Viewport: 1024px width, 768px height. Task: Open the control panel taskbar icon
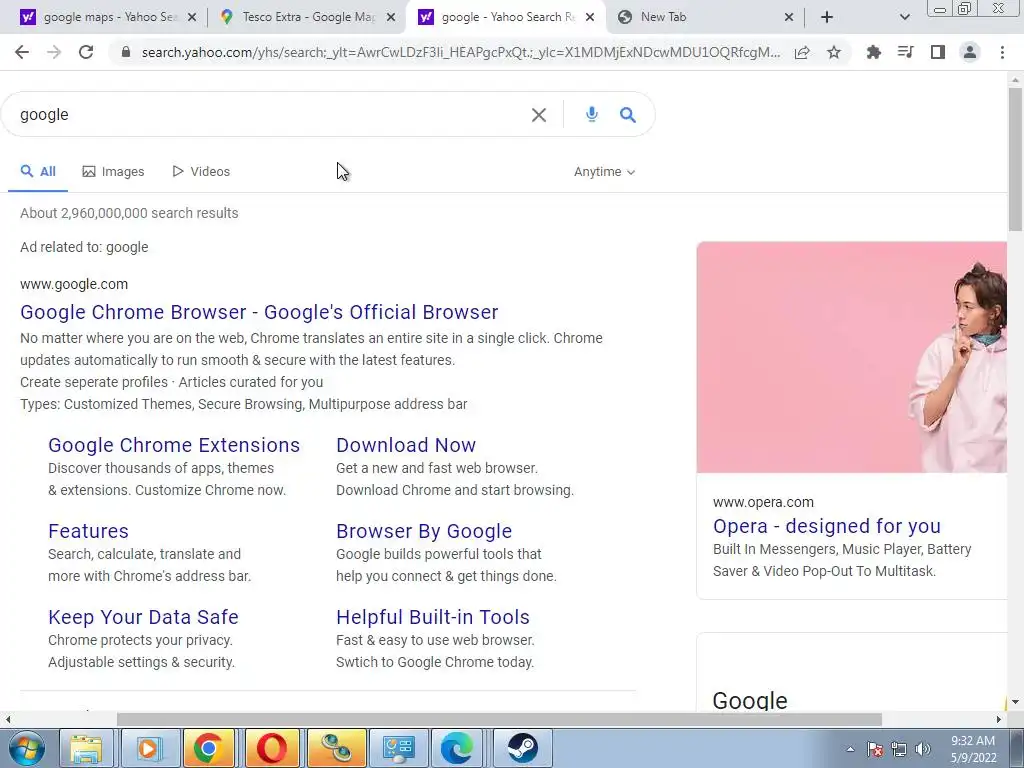pos(398,748)
